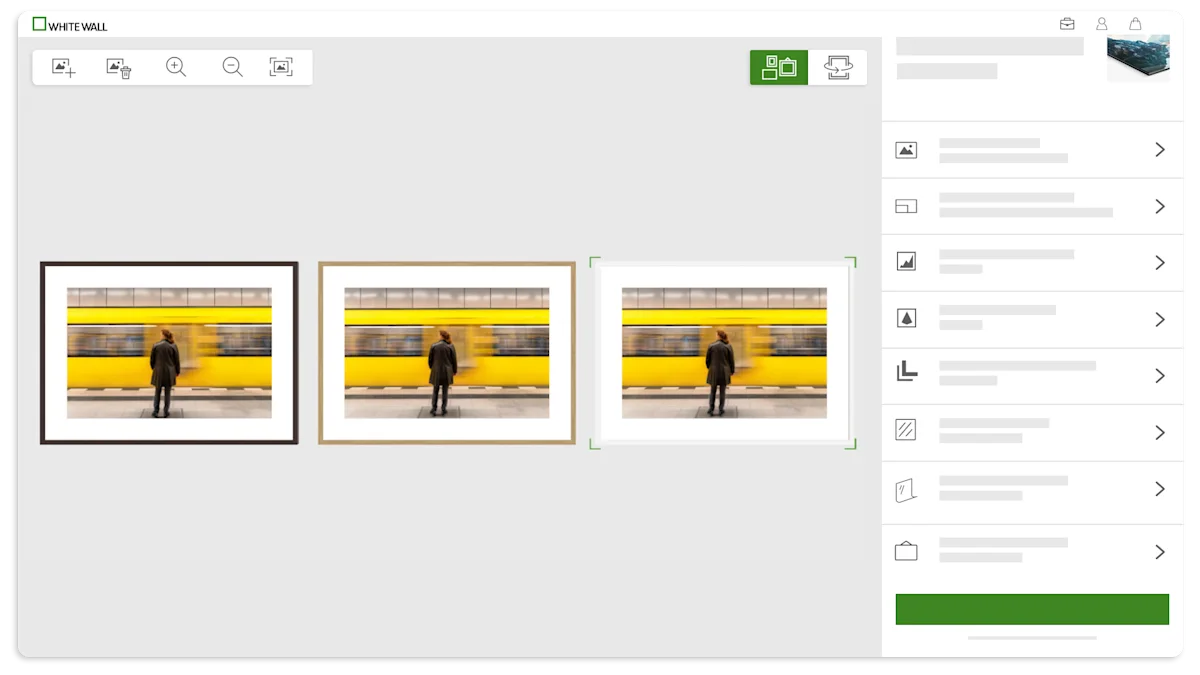This screenshot has width=1200, height=675.
Task: Open the droplet finish option icon
Action: click(x=906, y=319)
